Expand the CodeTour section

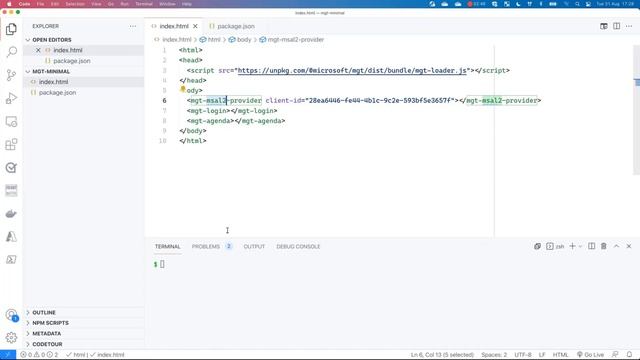47,344
